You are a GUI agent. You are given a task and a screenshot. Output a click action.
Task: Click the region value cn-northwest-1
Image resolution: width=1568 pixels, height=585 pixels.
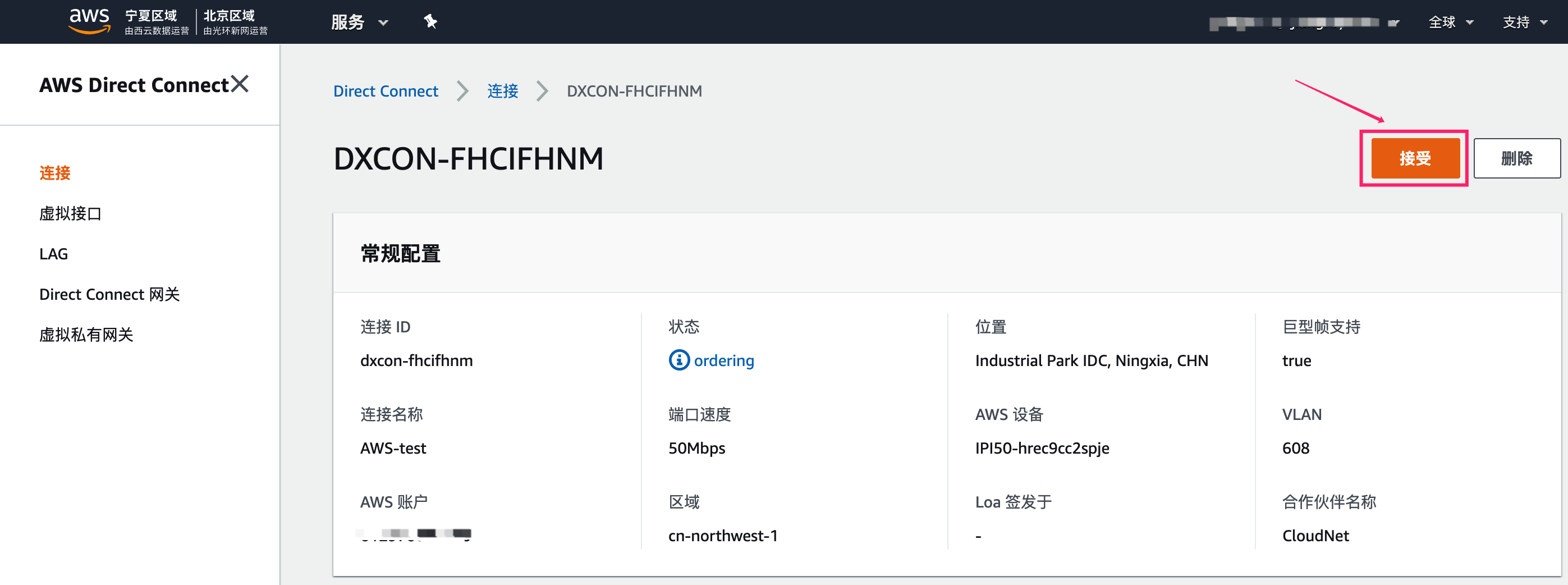tap(722, 536)
